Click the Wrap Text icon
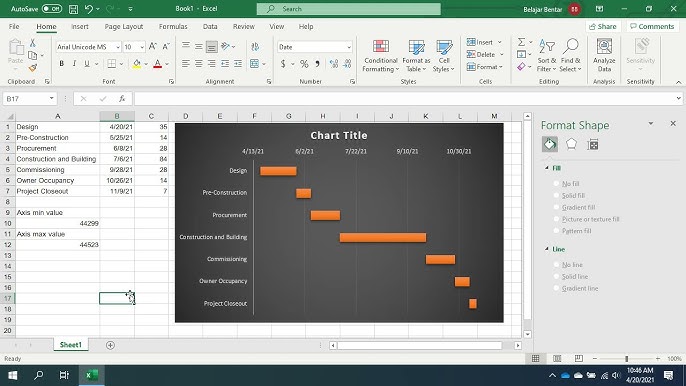The height and width of the screenshot is (386, 686). tap(255, 46)
